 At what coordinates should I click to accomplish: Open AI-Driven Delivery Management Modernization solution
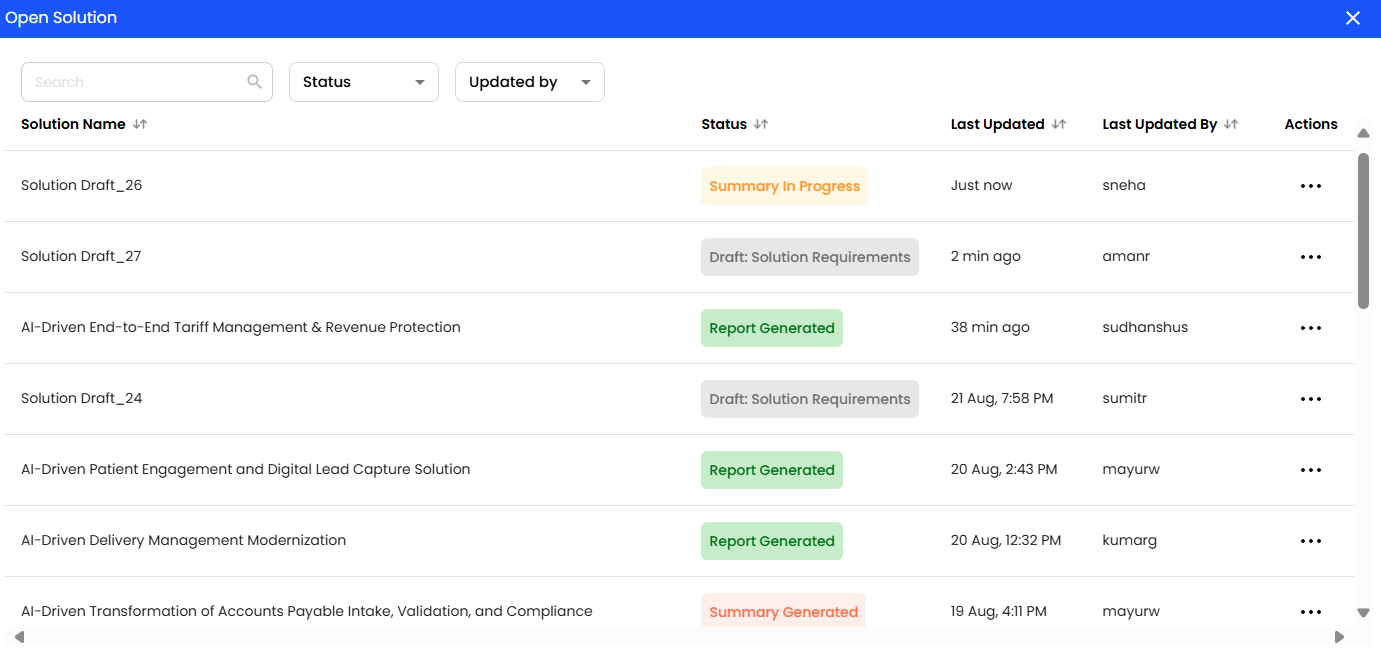183,540
